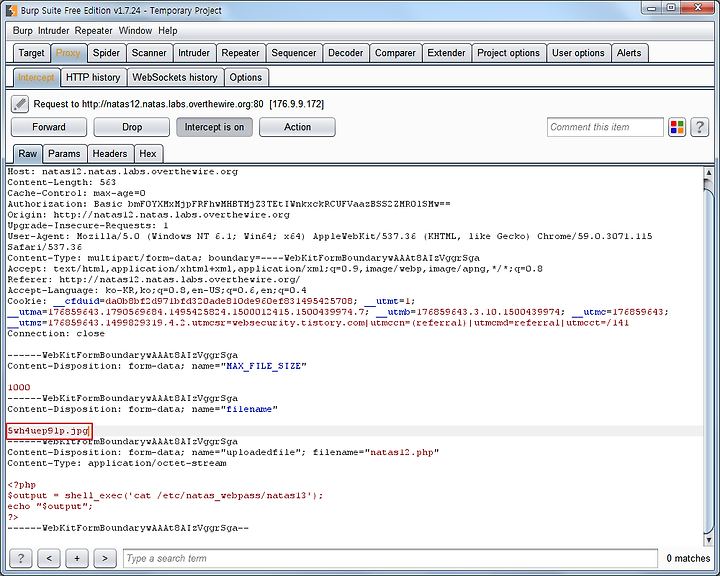Click the MAX_FILE_SIZE parameter name
Viewport: 720px width, 576px height.
264,366
